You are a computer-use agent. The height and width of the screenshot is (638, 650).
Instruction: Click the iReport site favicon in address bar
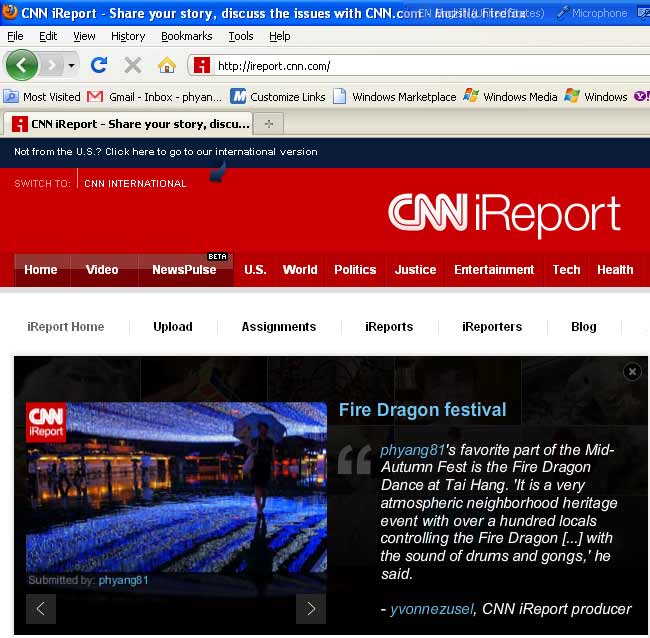[202, 65]
